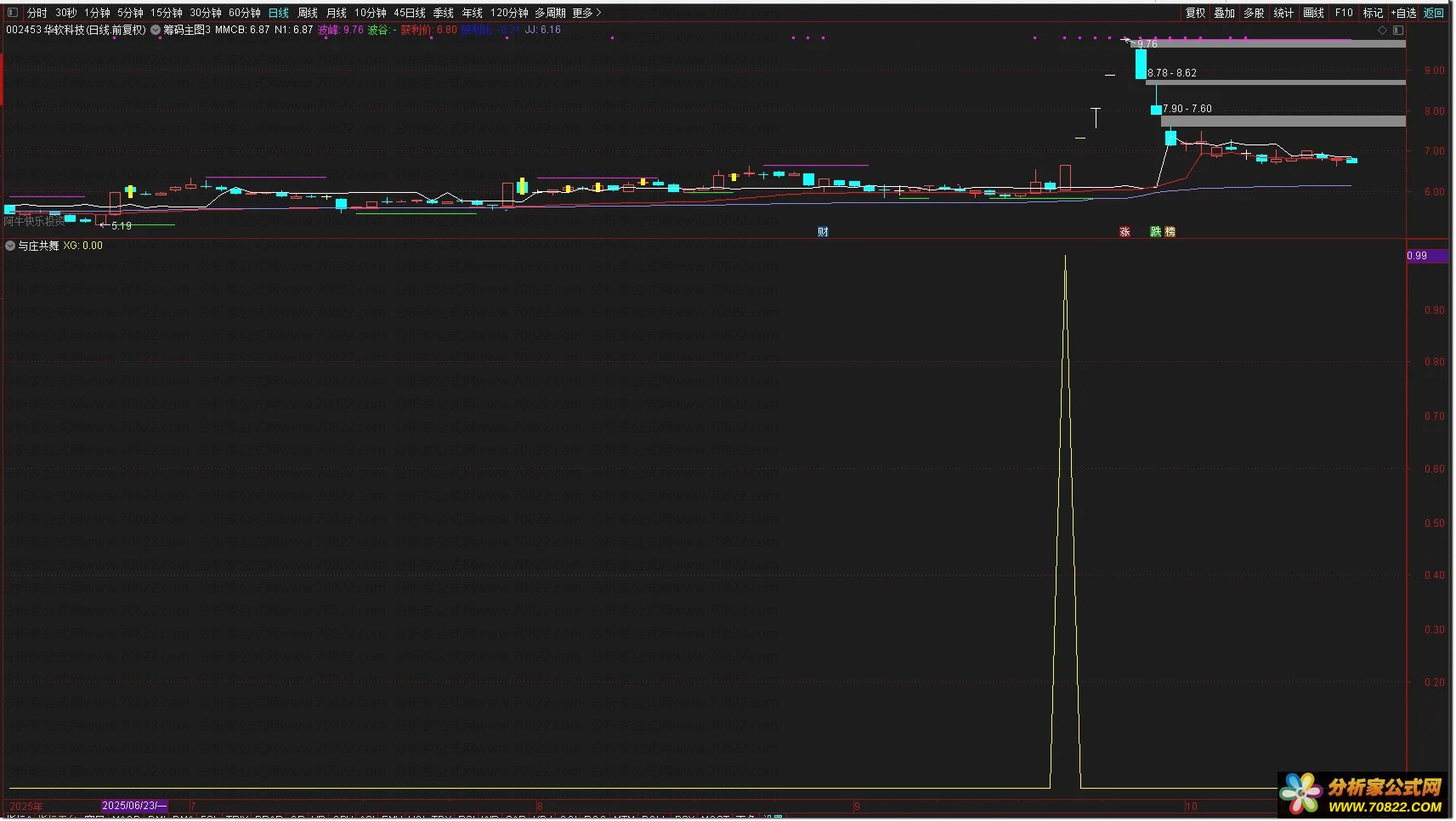The width and height of the screenshot is (1456, 821).
Task: Select the 10分钟 period tab
Action: coord(371,13)
